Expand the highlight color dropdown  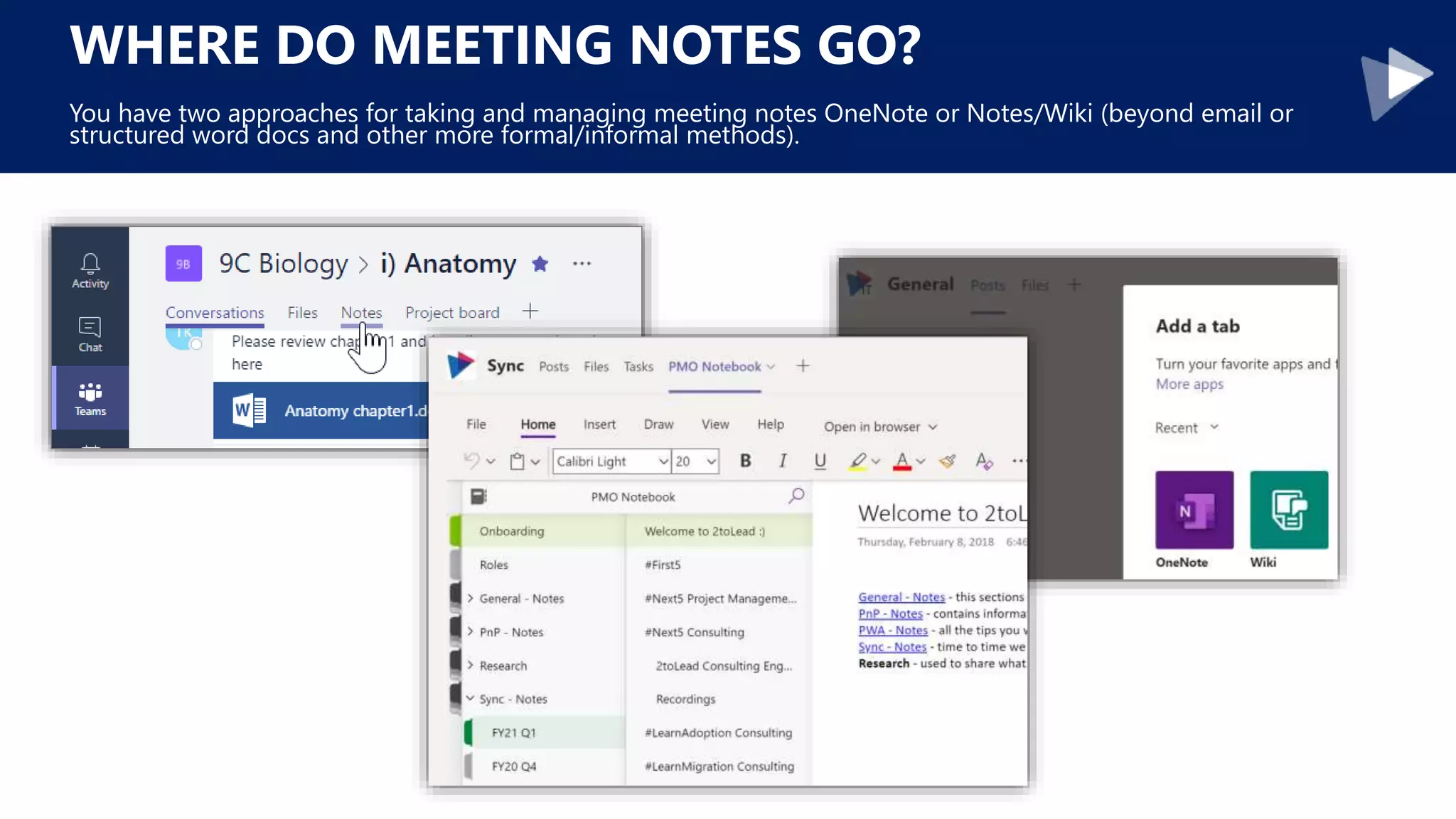(x=876, y=462)
